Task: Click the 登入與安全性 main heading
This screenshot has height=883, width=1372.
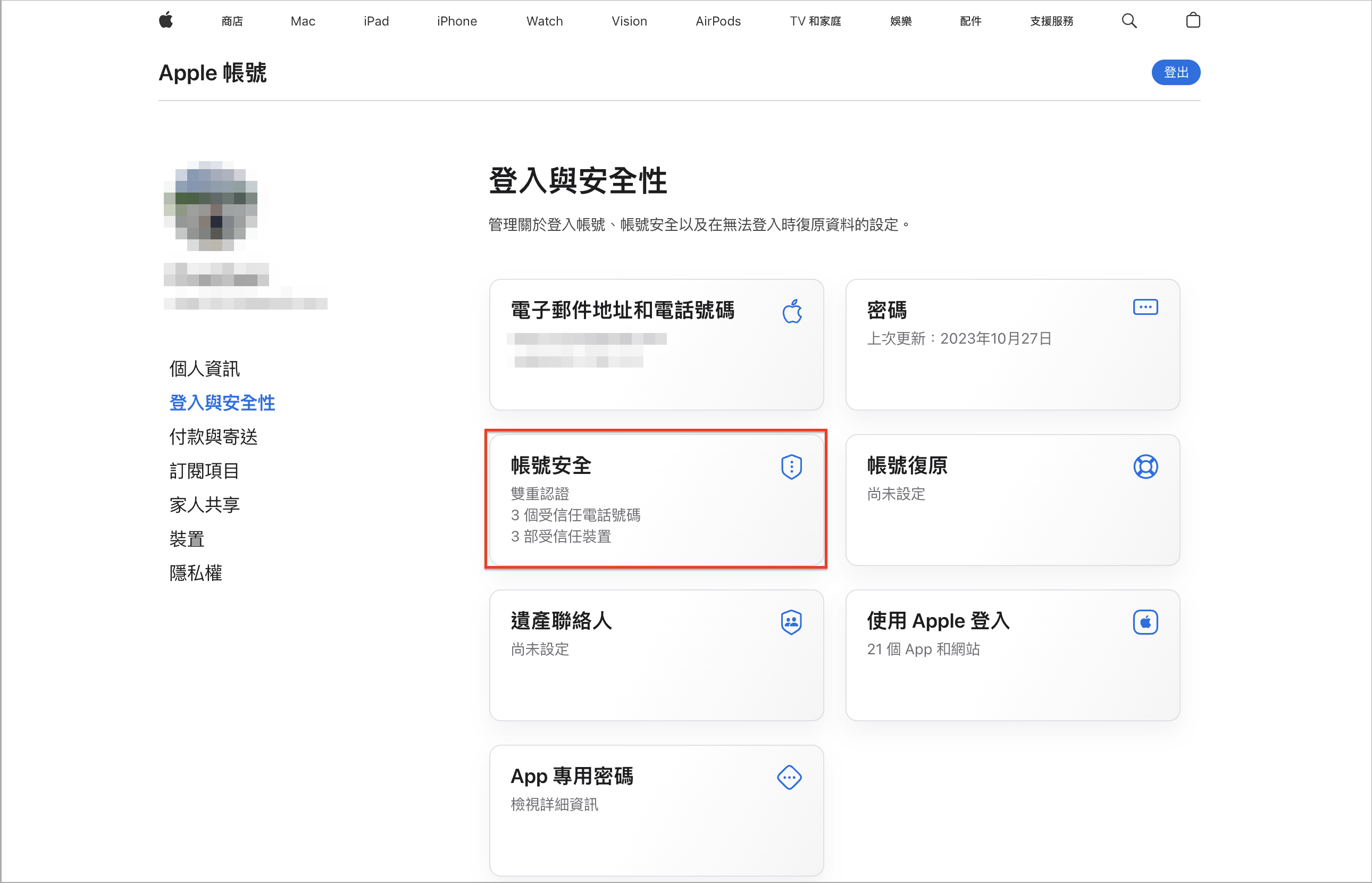Action: 578,181
